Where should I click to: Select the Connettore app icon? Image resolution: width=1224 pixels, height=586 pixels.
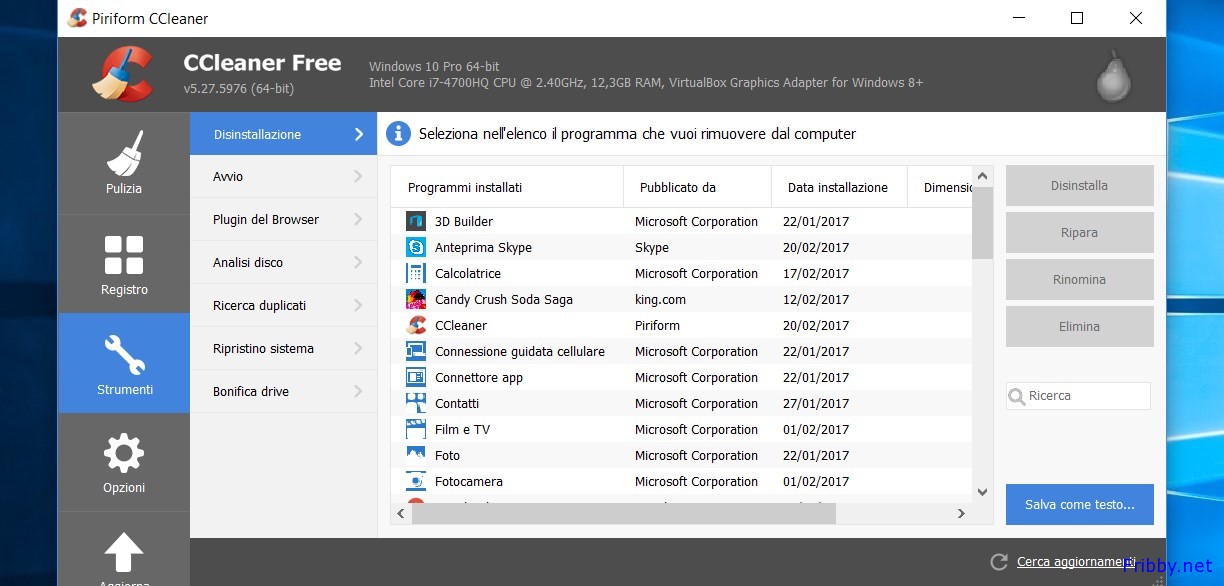[x=416, y=377]
